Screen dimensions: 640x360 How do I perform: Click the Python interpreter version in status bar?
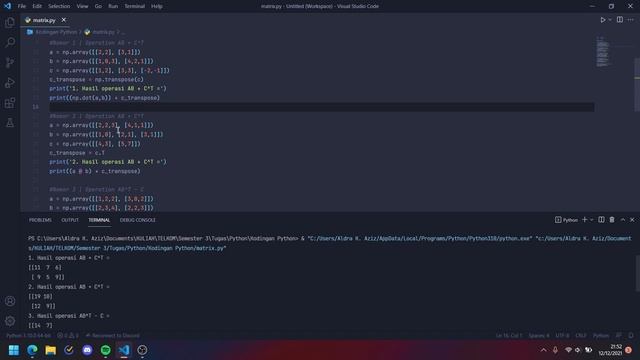29,335
